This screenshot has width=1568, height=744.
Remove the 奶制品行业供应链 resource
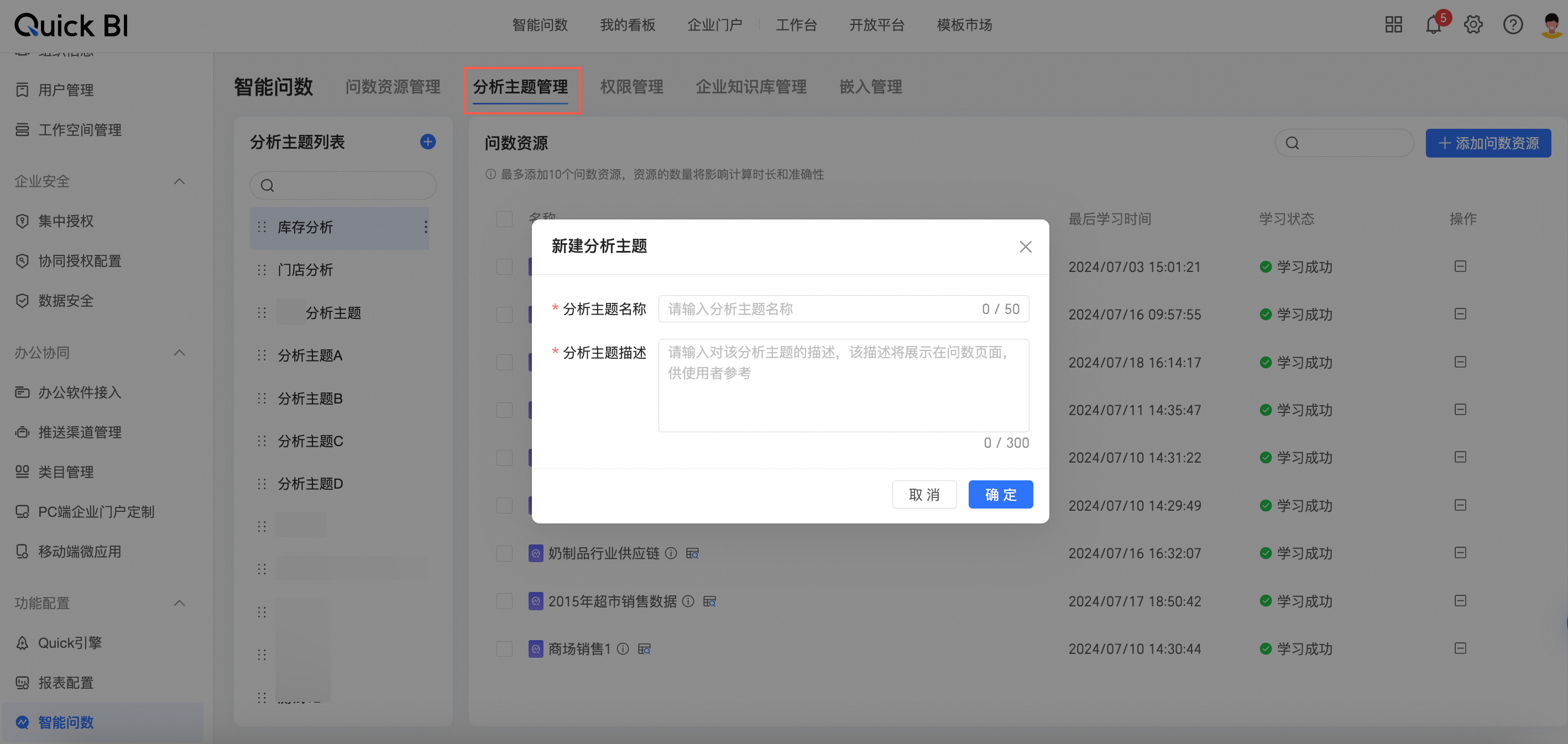coord(1460,552)
